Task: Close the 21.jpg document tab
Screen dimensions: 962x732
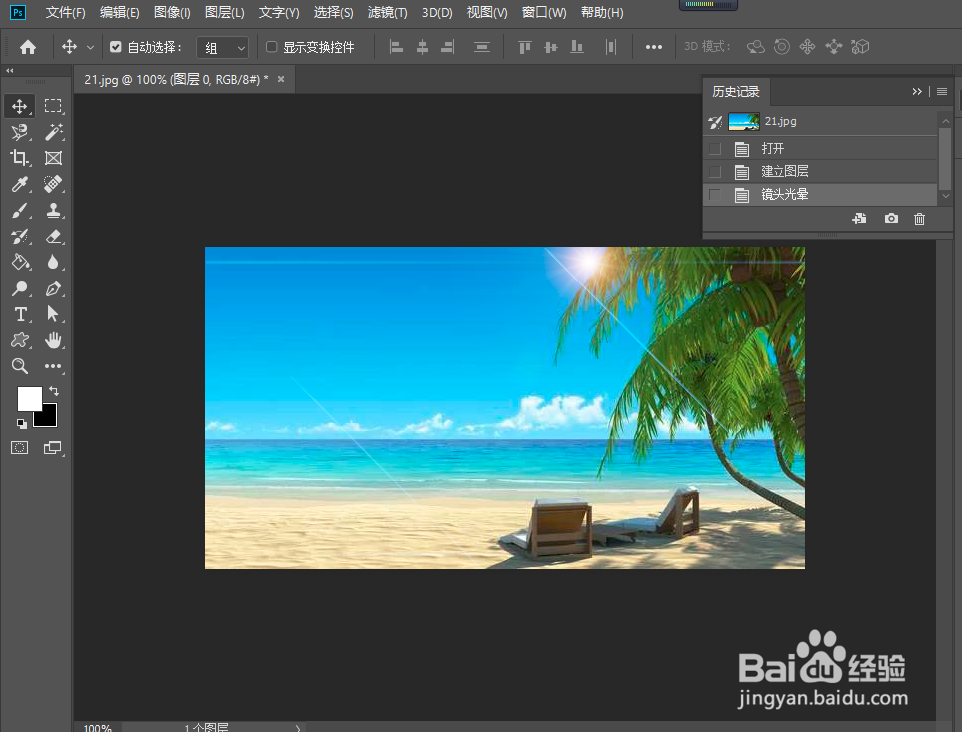Action: [x=281, y=79]
